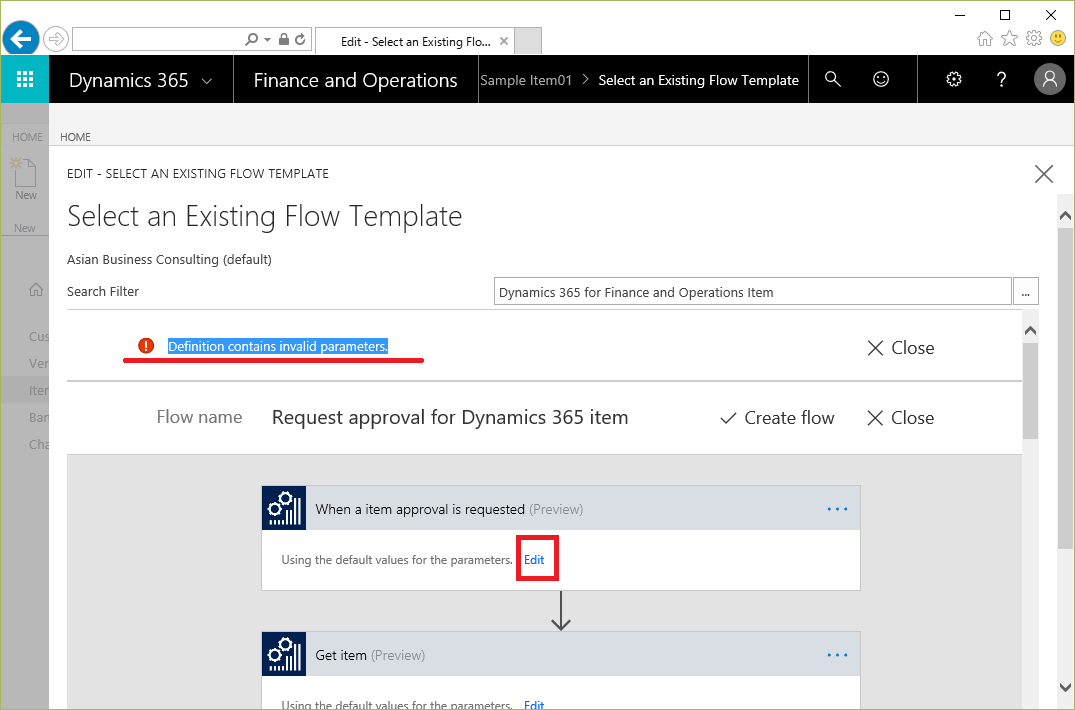Click the Dynamics feedback smiley icon
Screen dimensions: 1075x710
tap(881, 79)
